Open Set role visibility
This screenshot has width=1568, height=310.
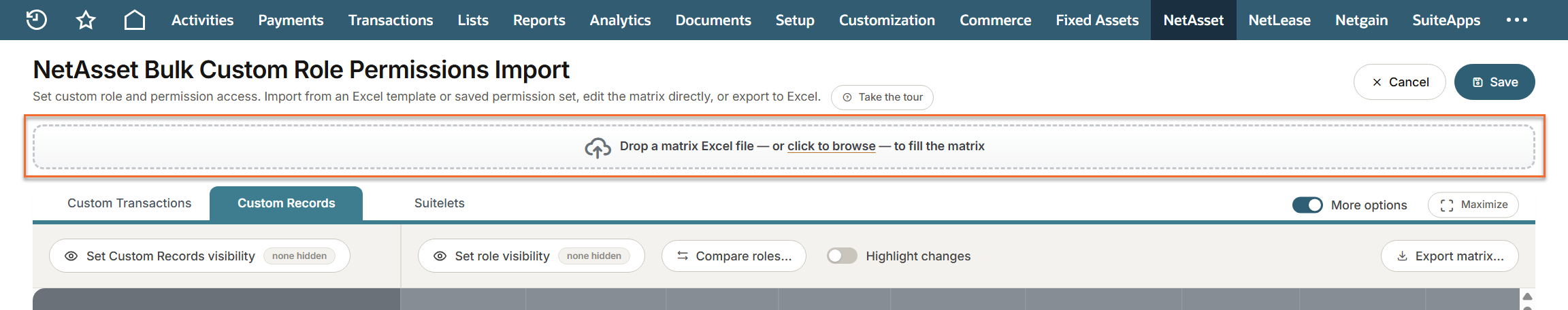531,256
